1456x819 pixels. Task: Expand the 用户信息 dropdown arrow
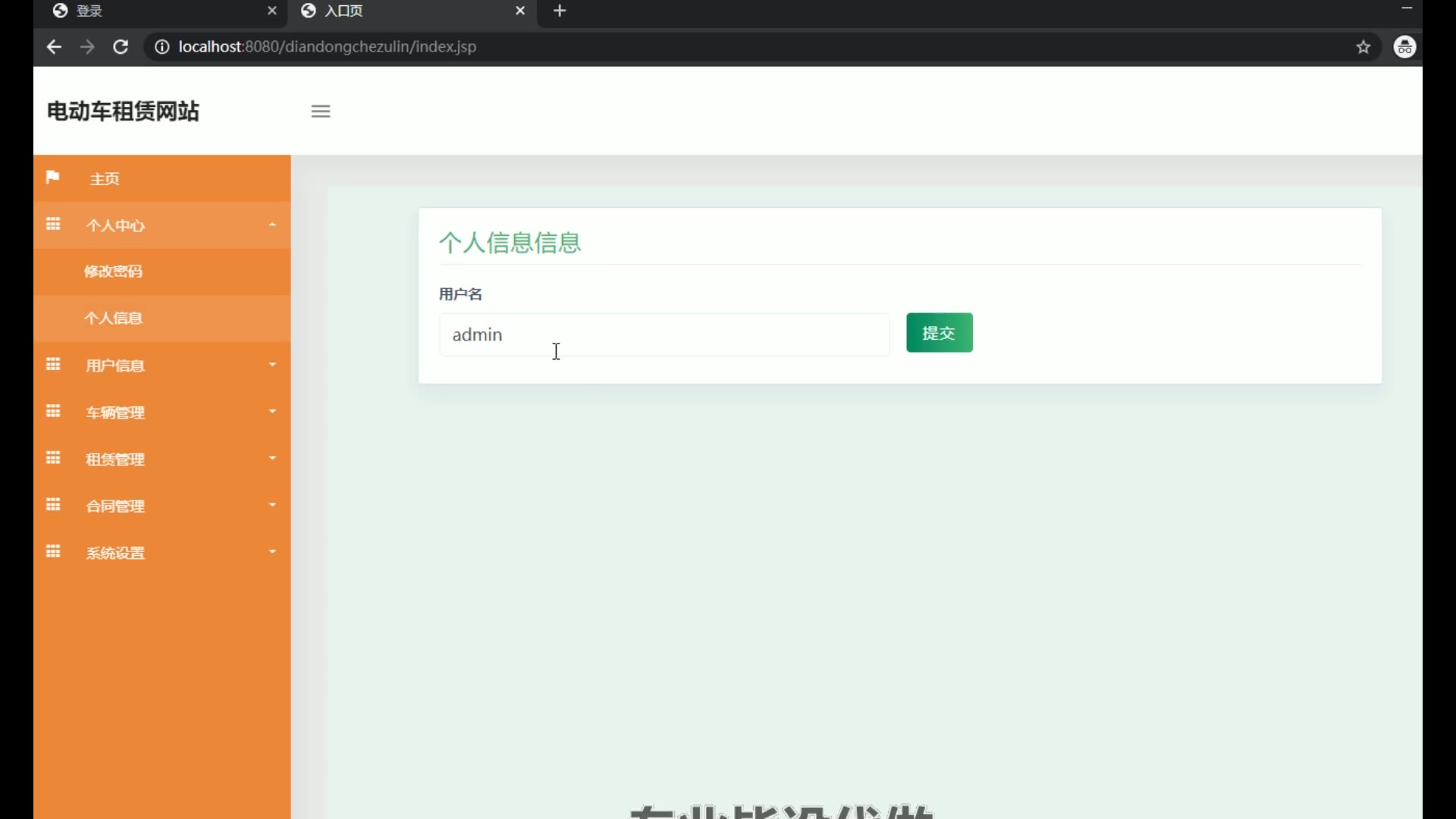pyautogui.click(x=272, y=365)
